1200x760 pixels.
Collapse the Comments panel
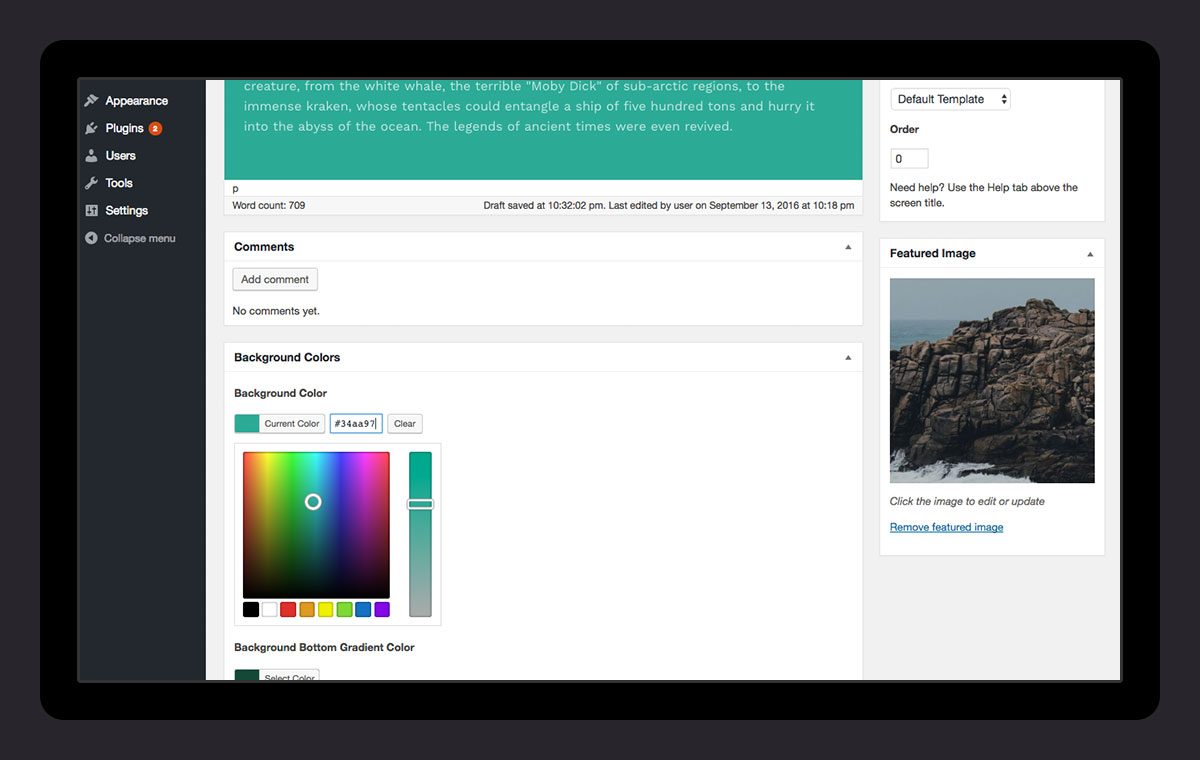pos(848,247)
